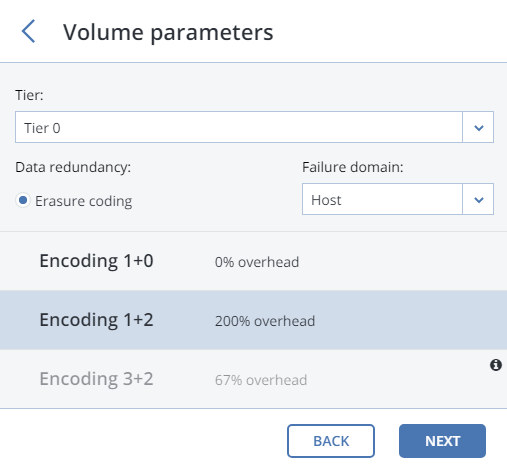Select the highlighted Encoding 1+2 row
Screen dimensions: 507x470
[253, 320]
